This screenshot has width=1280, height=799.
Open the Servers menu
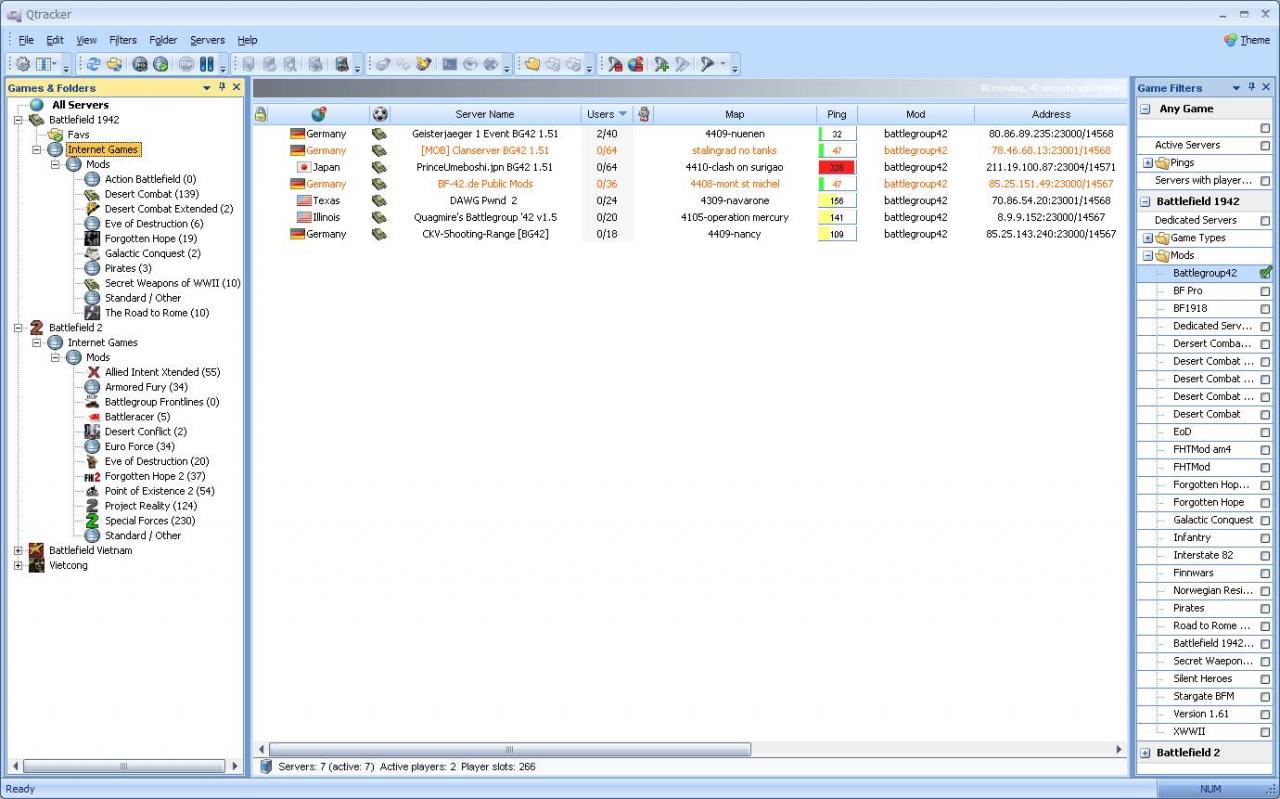tap(207, 40)
